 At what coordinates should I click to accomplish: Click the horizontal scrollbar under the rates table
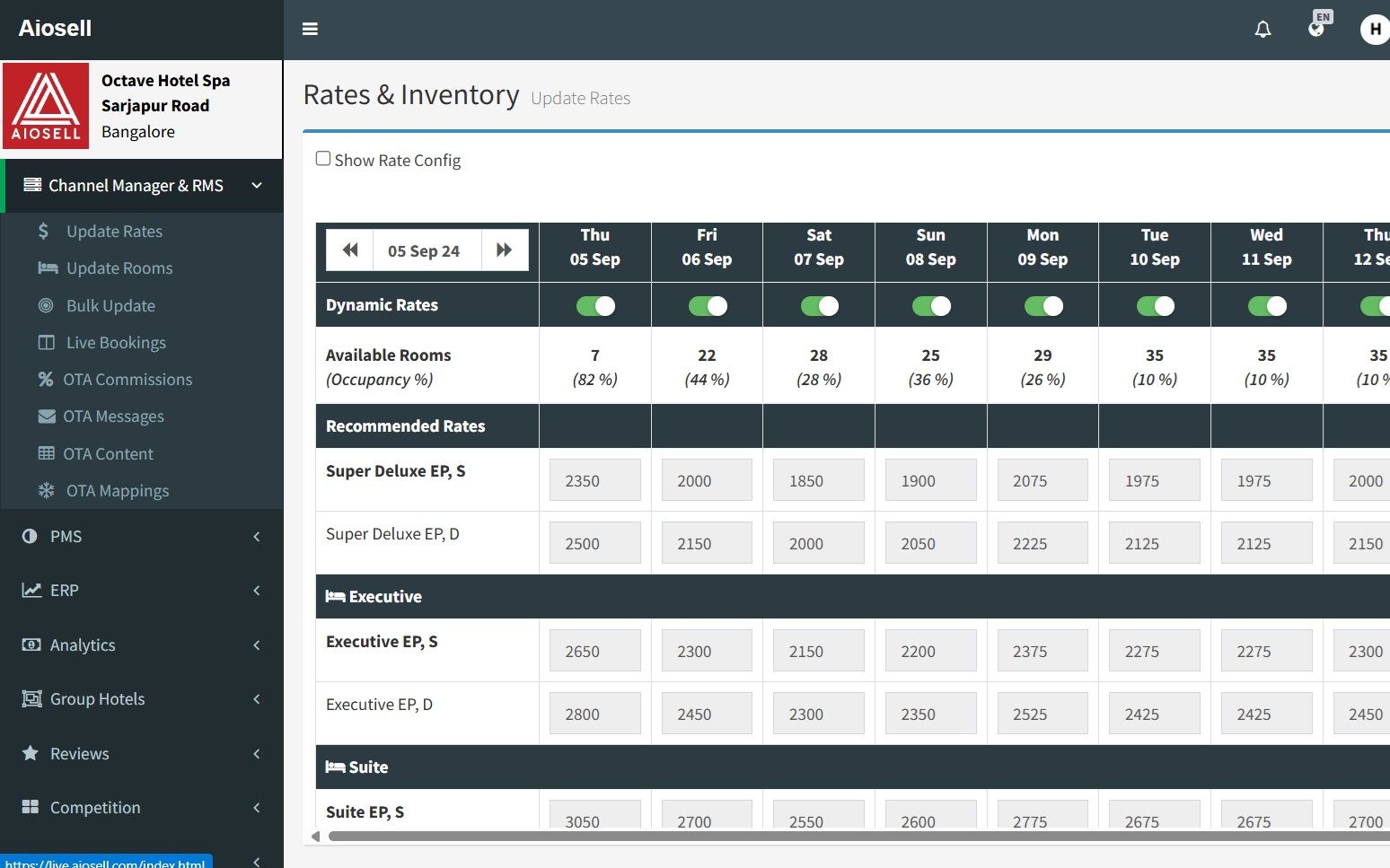853,837
